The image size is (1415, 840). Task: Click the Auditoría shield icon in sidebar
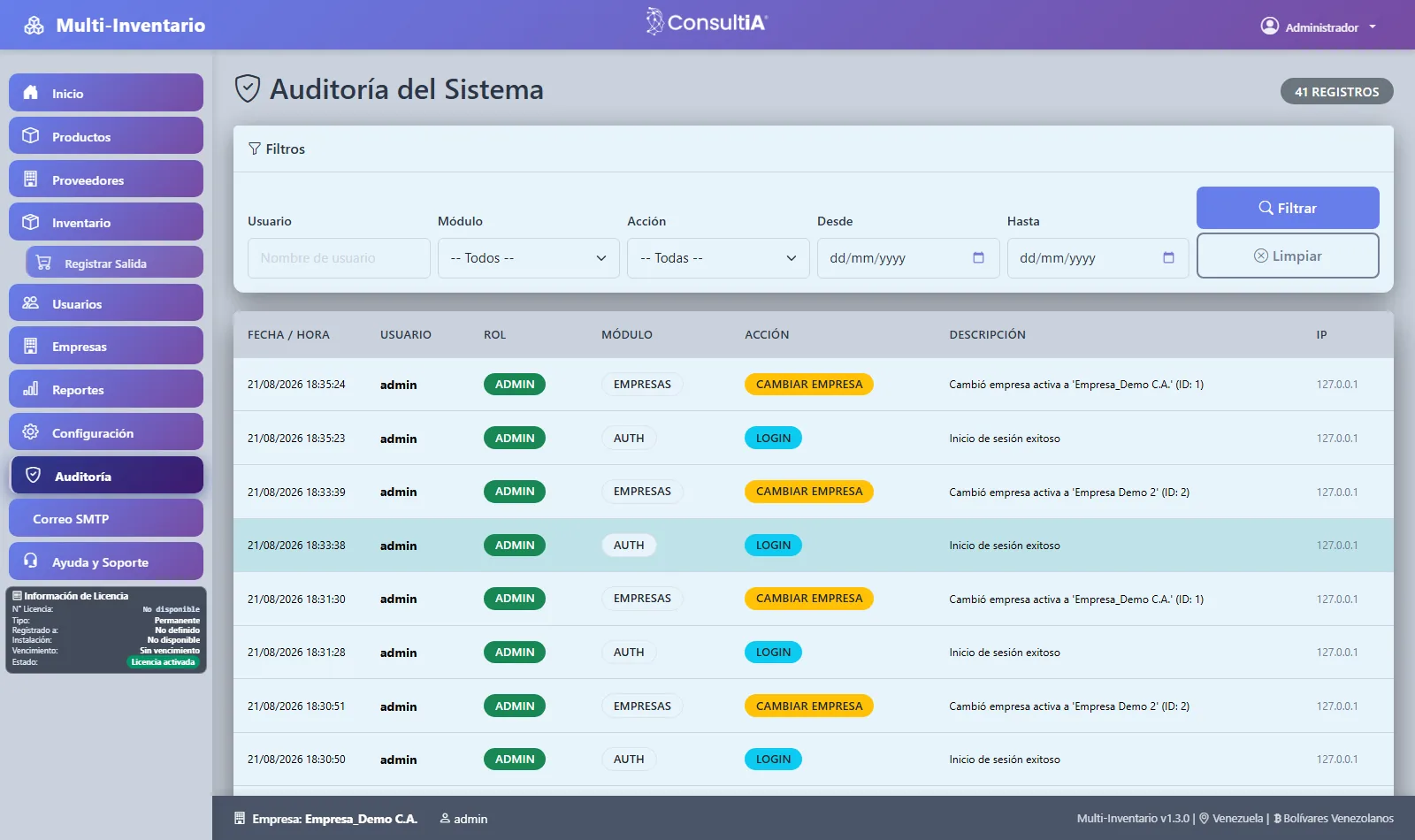[x=34, y=476]
